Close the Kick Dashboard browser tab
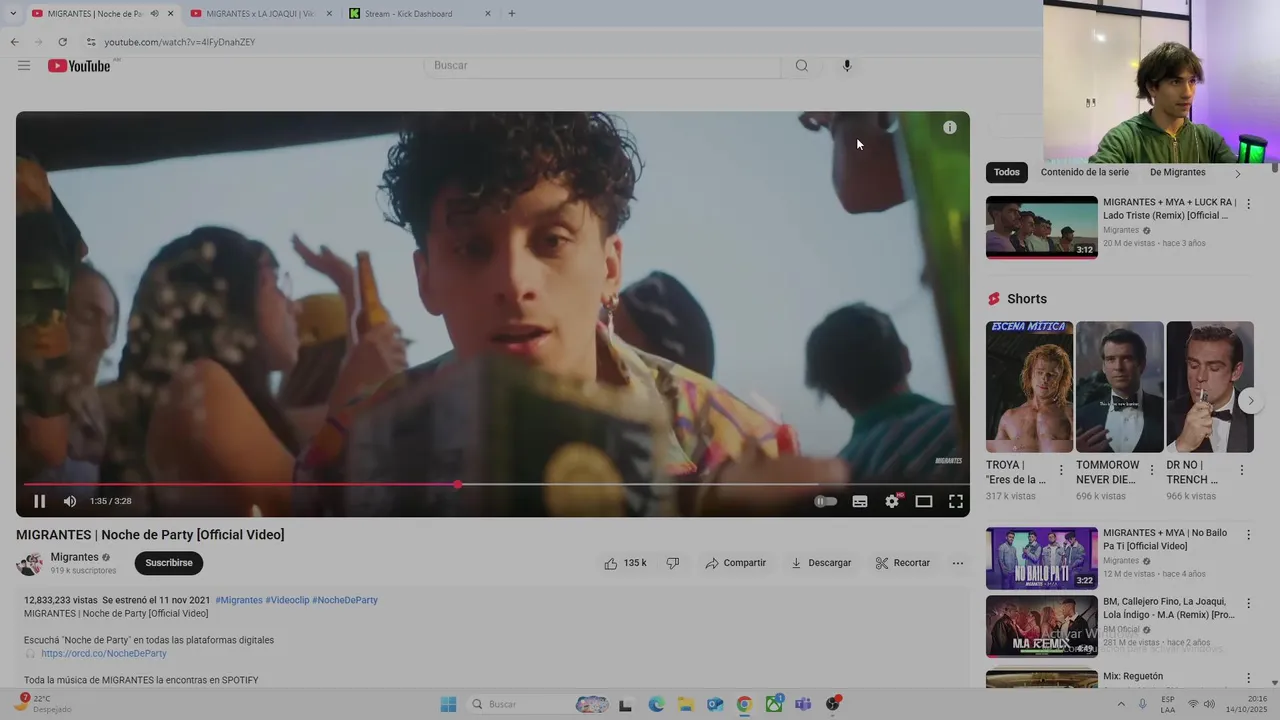The height and width of the screenshot is (720, 1280). coord(488,14)
